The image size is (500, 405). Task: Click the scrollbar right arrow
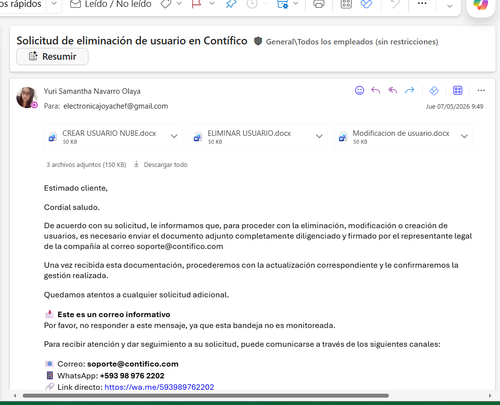coord(490,396)
